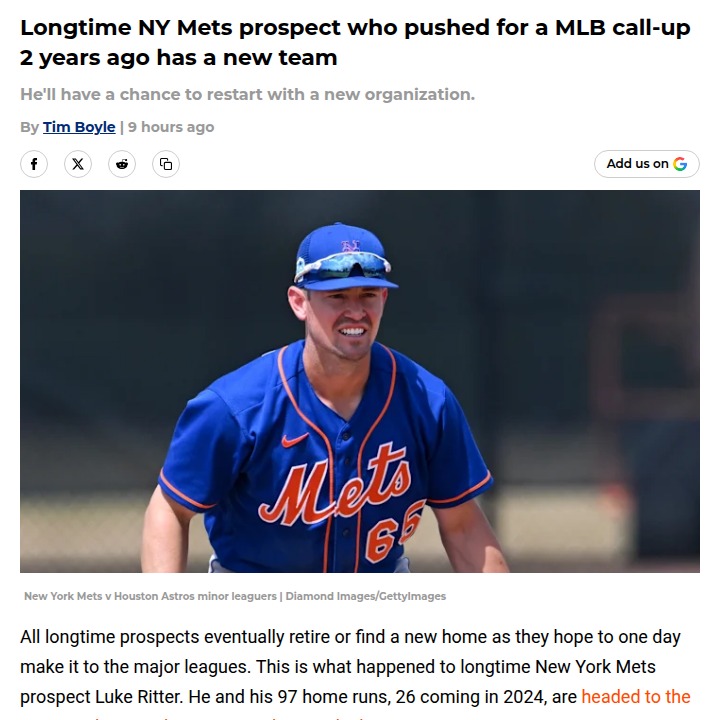The width and height of the screenshot is (720, 720).
Task: Share the article on X
Action: [78, 164]
